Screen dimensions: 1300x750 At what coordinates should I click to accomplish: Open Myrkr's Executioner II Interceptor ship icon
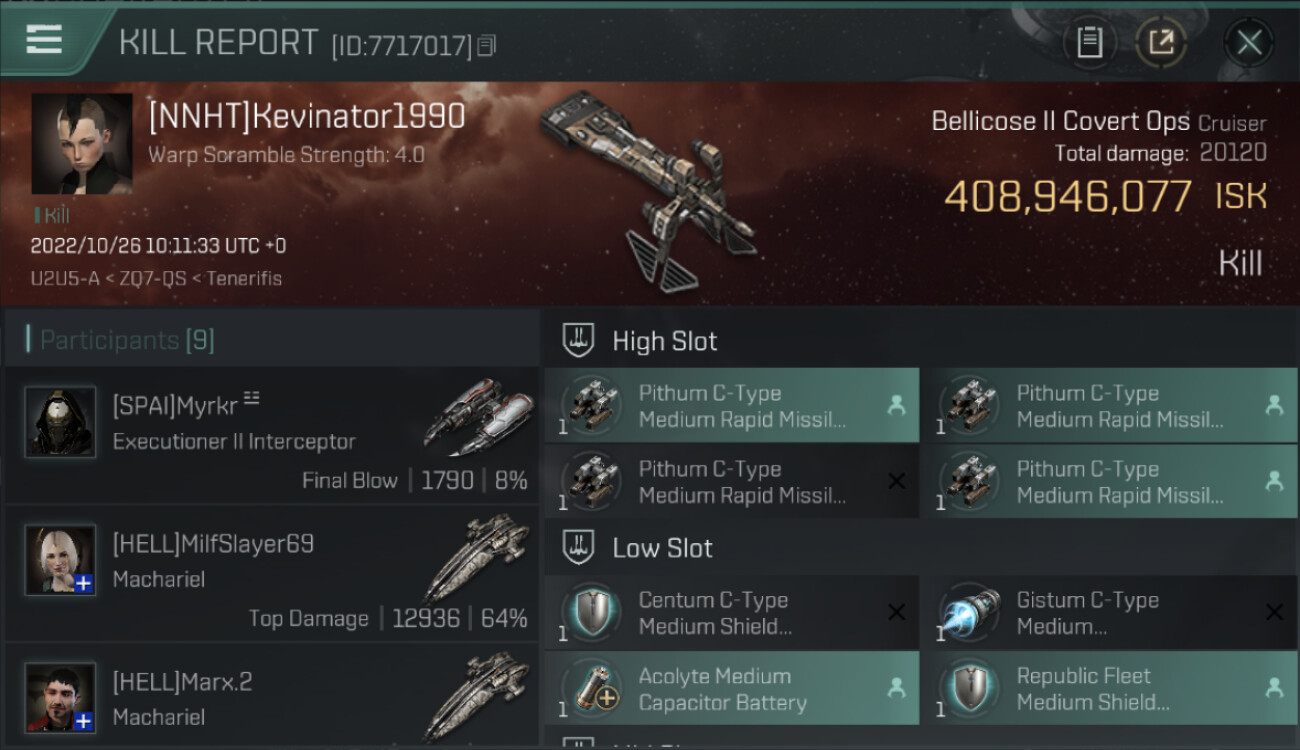[474, 416]
